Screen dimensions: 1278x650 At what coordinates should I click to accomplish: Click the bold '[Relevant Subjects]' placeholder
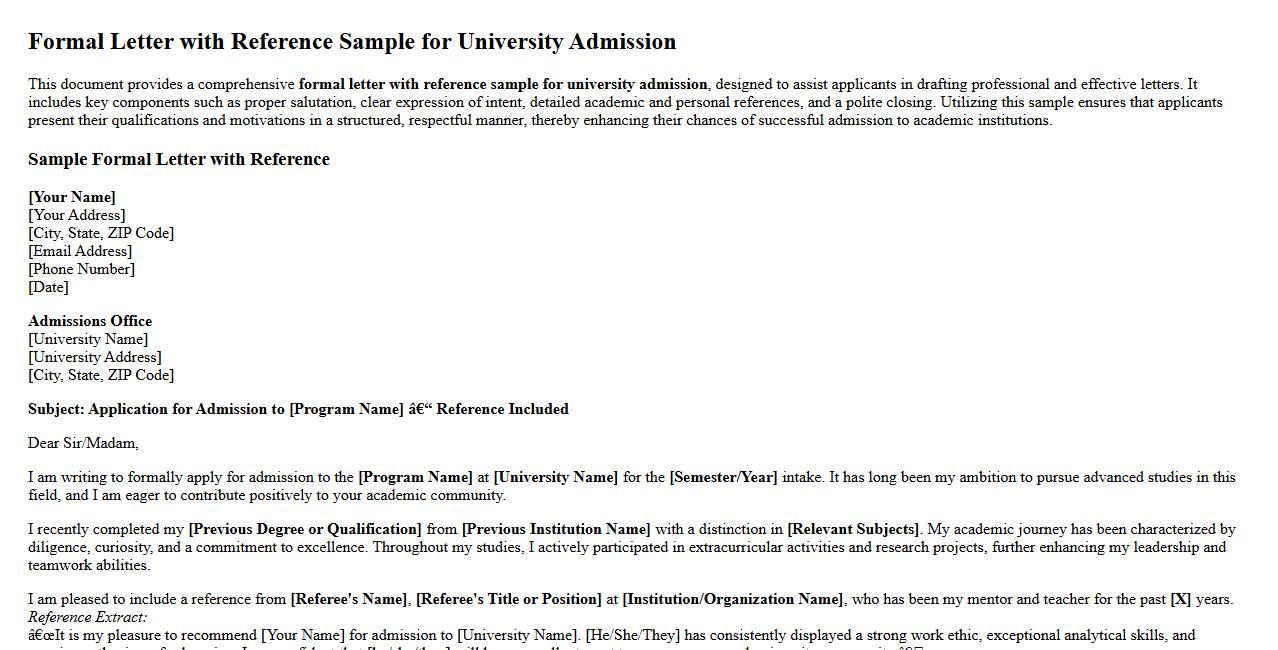[x=853, y=529]
